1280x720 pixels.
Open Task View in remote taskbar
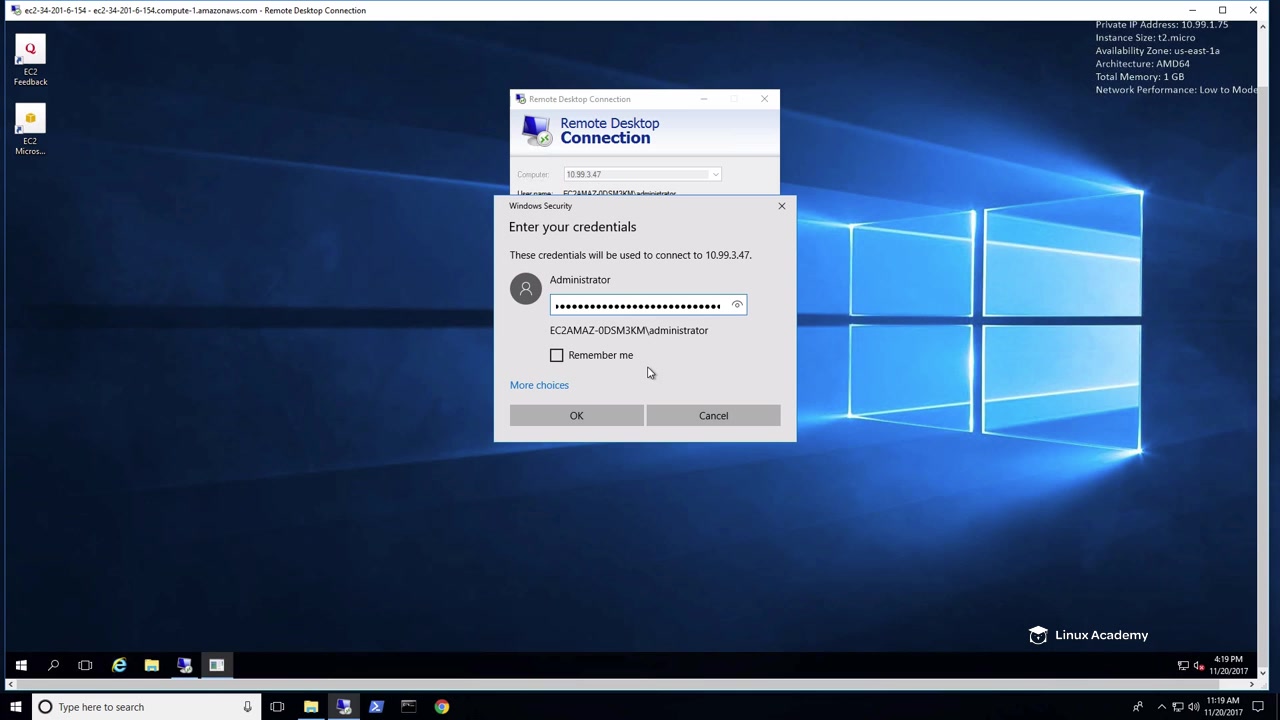click(x=85, y=665)
